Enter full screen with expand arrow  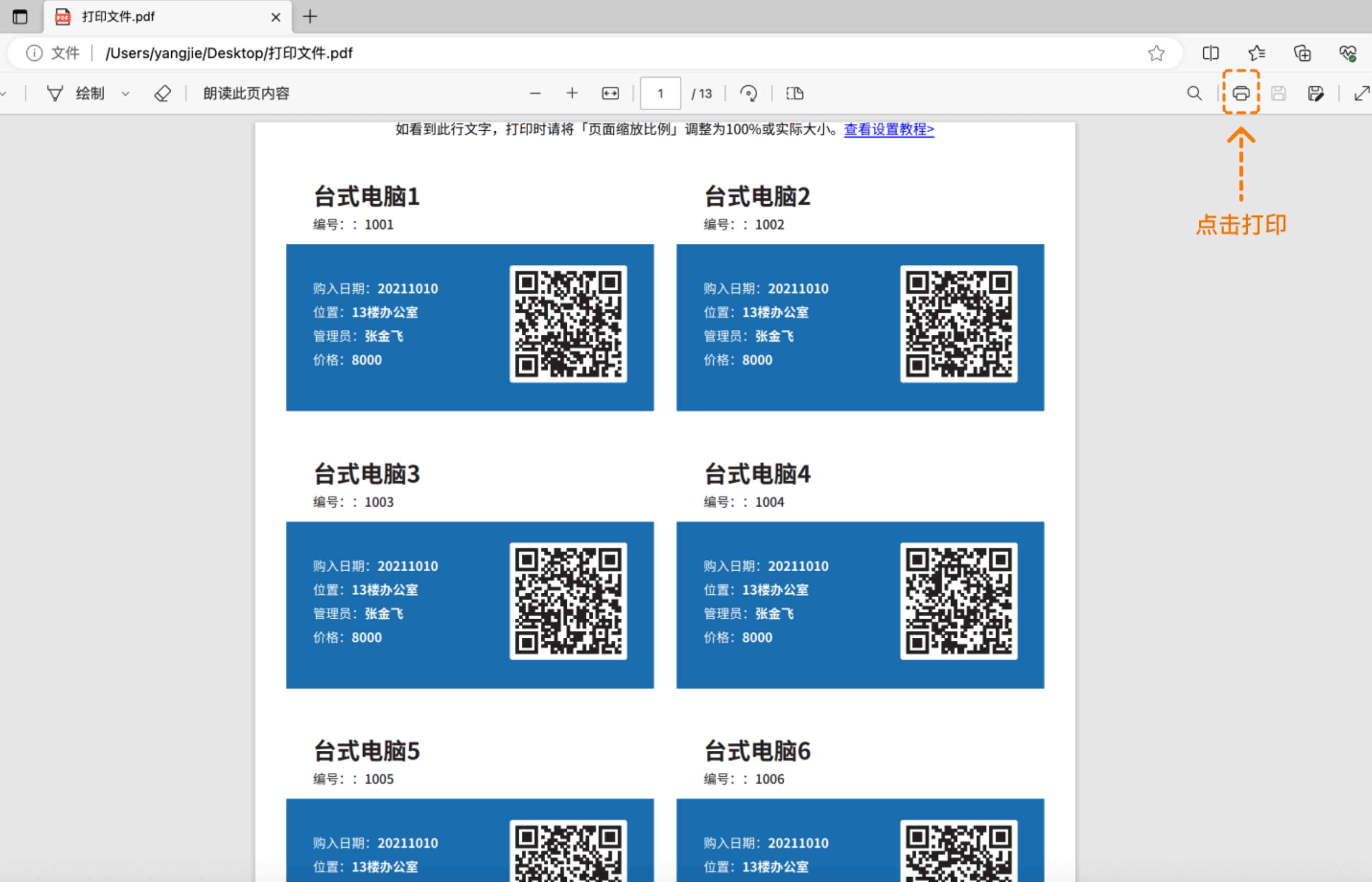(x=1361, y=93)
